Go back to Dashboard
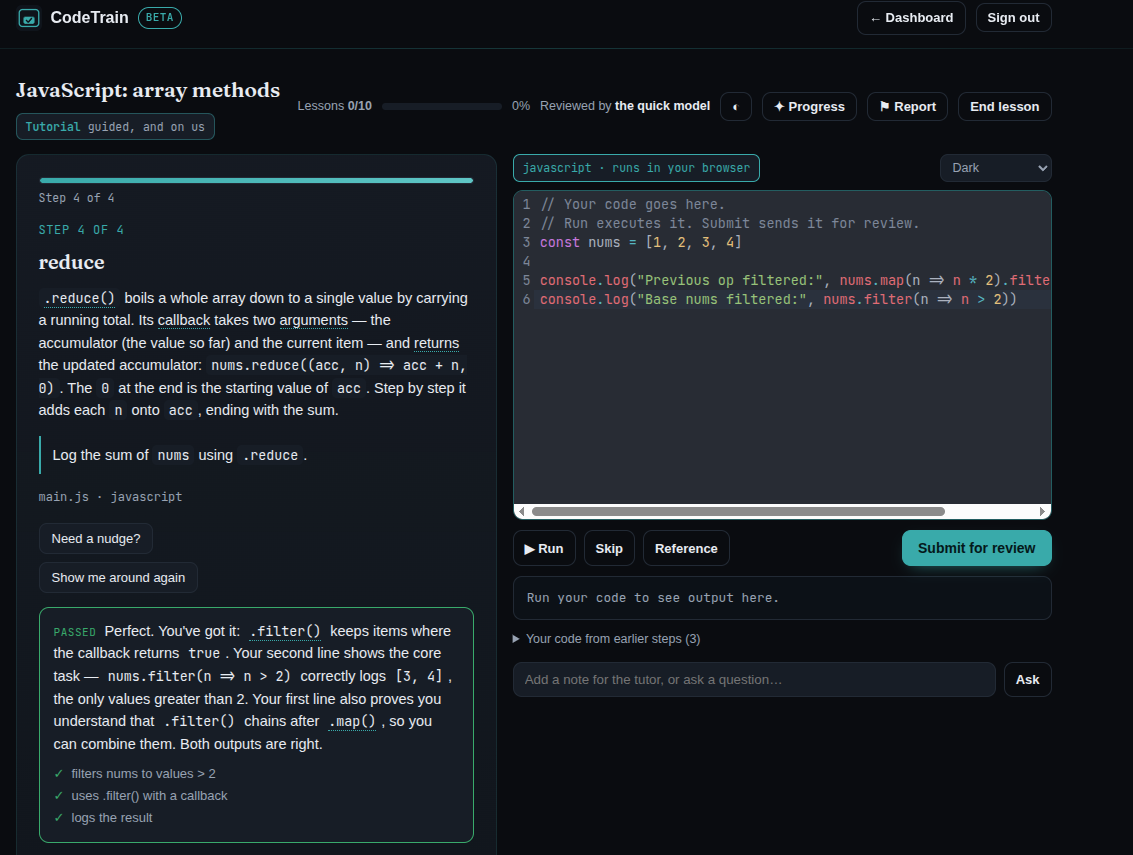This screenshot has width=1133, height=855. click(911, 18)
